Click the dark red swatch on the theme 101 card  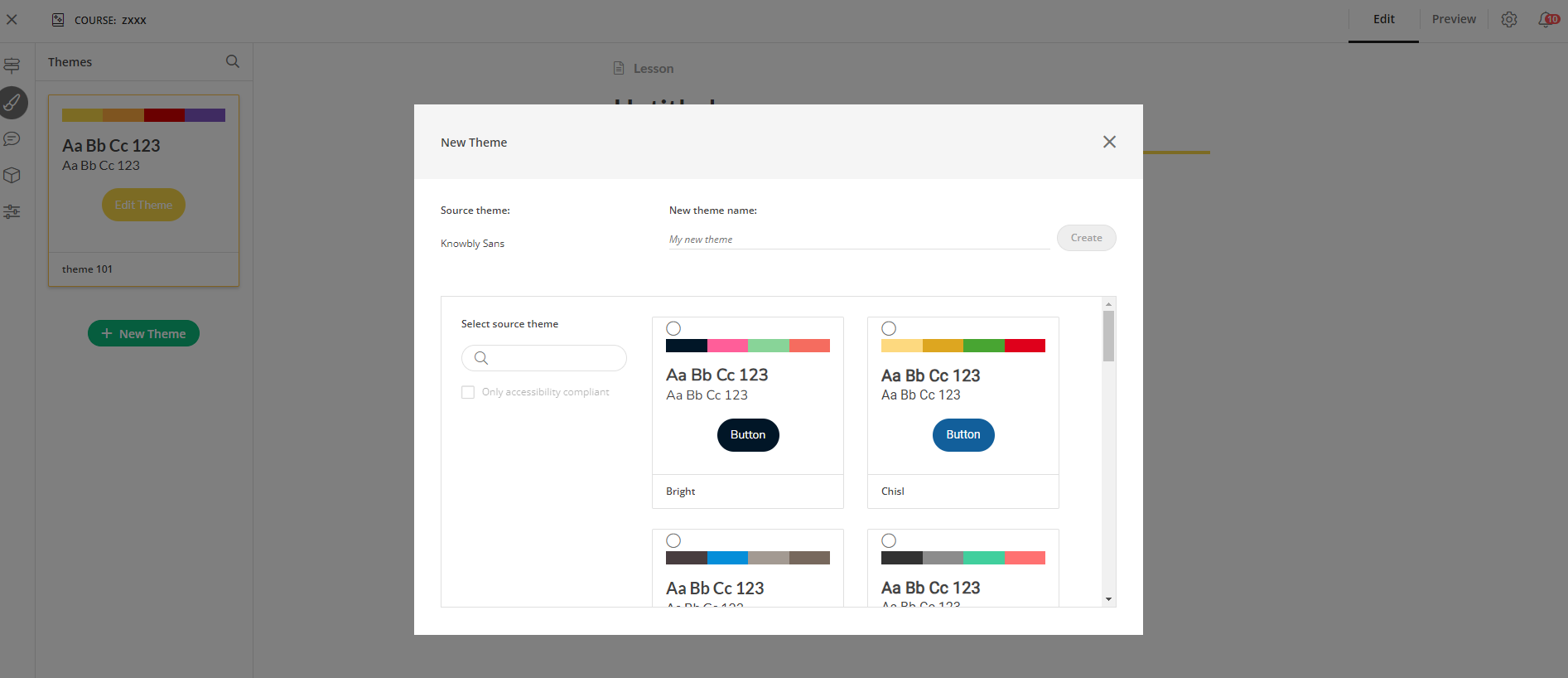point(164,115)
